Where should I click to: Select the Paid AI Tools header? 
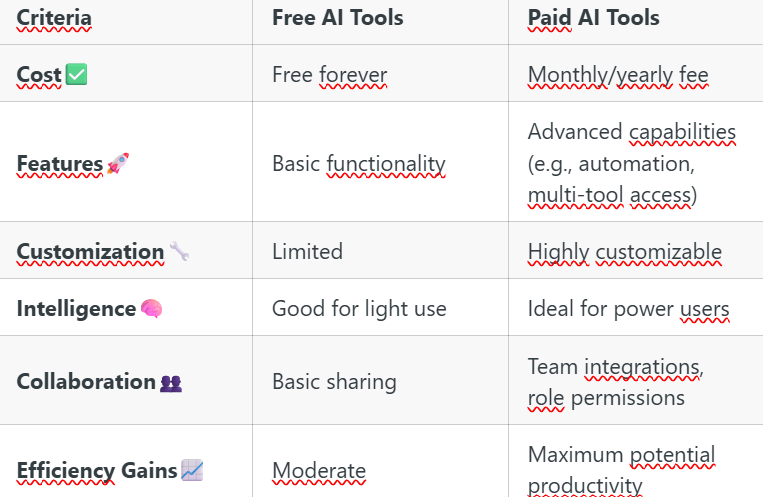pyautogui.click(x=594, y=18)
